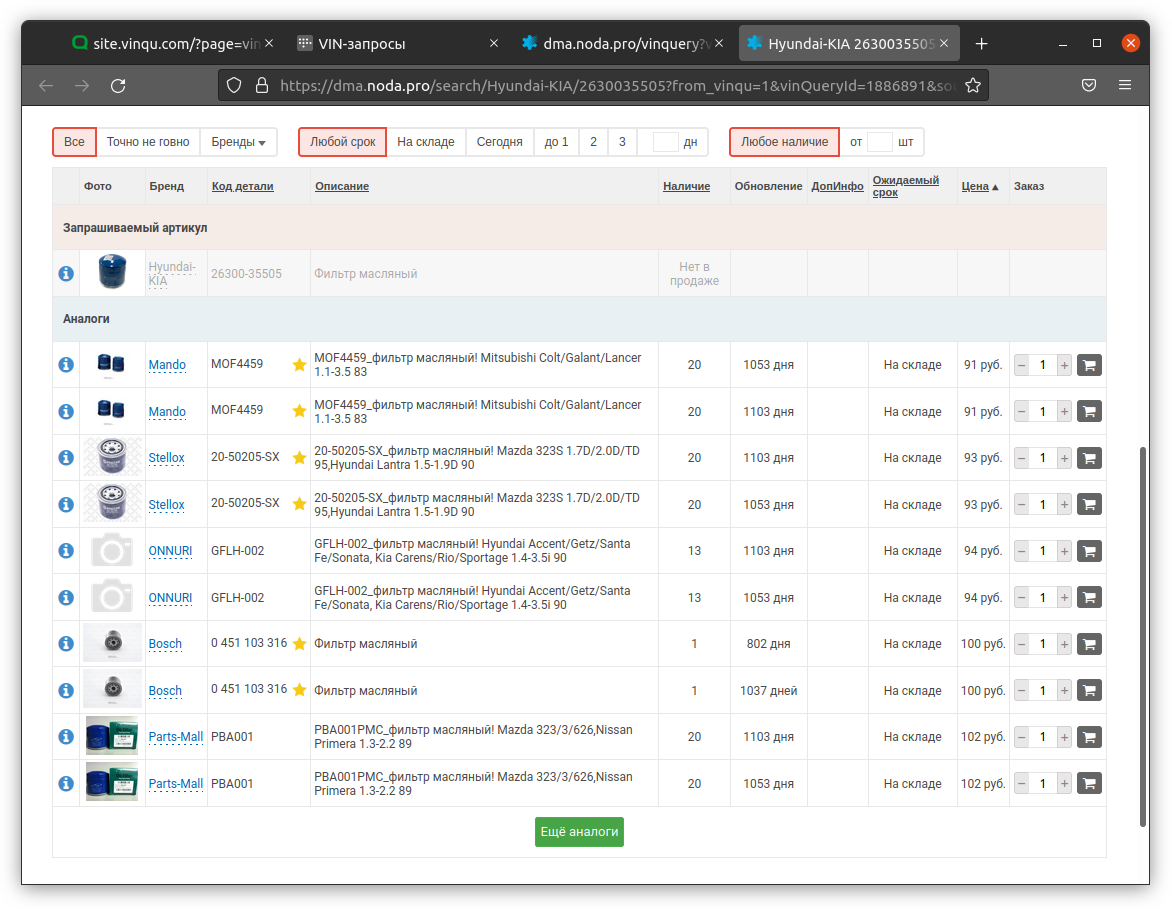Image resolution: width=1172 pixels, height=909 pixels.
Task: Show site security padlock info
Action: (x=262, y=85)
